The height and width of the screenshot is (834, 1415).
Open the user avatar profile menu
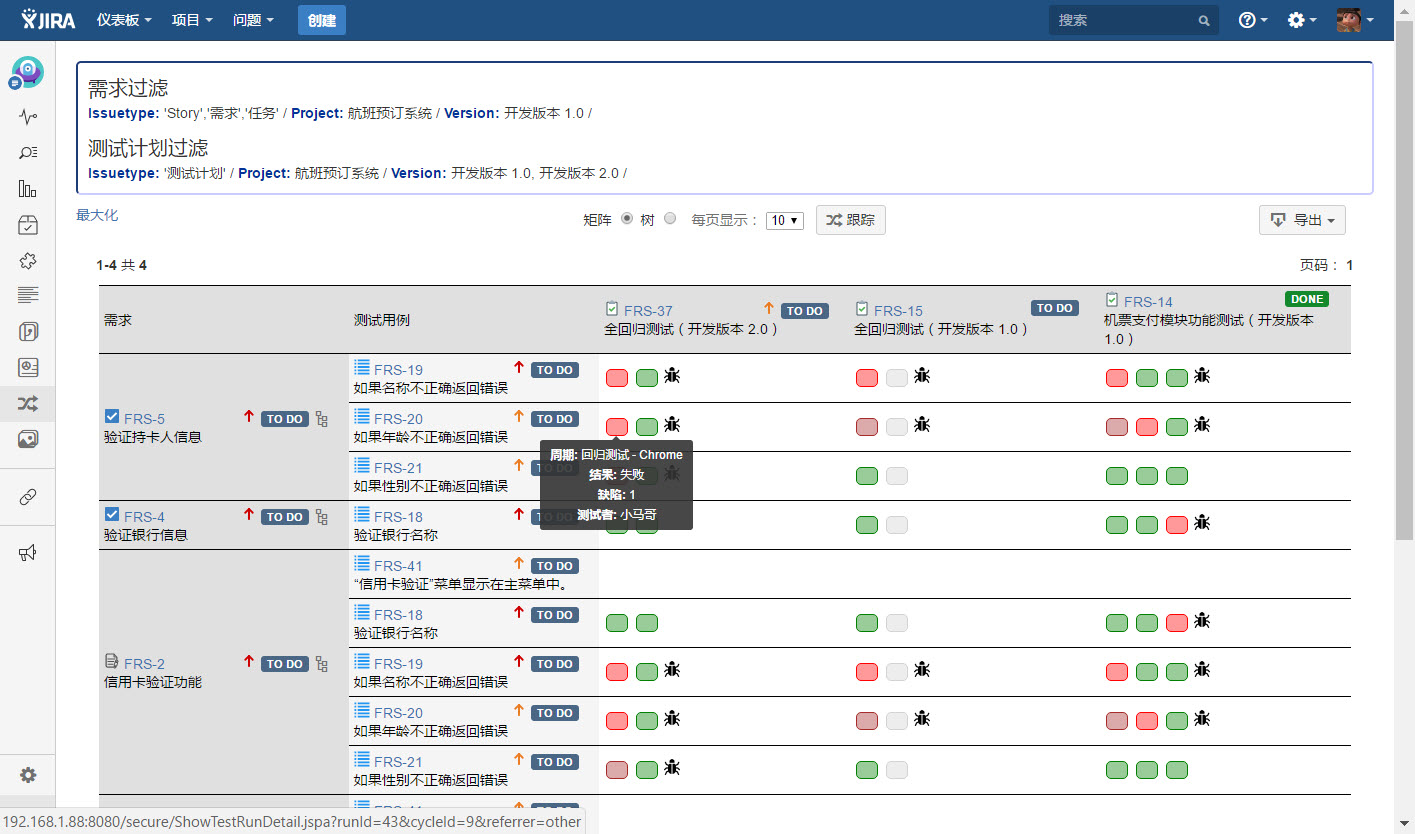tap(1355, 20)
